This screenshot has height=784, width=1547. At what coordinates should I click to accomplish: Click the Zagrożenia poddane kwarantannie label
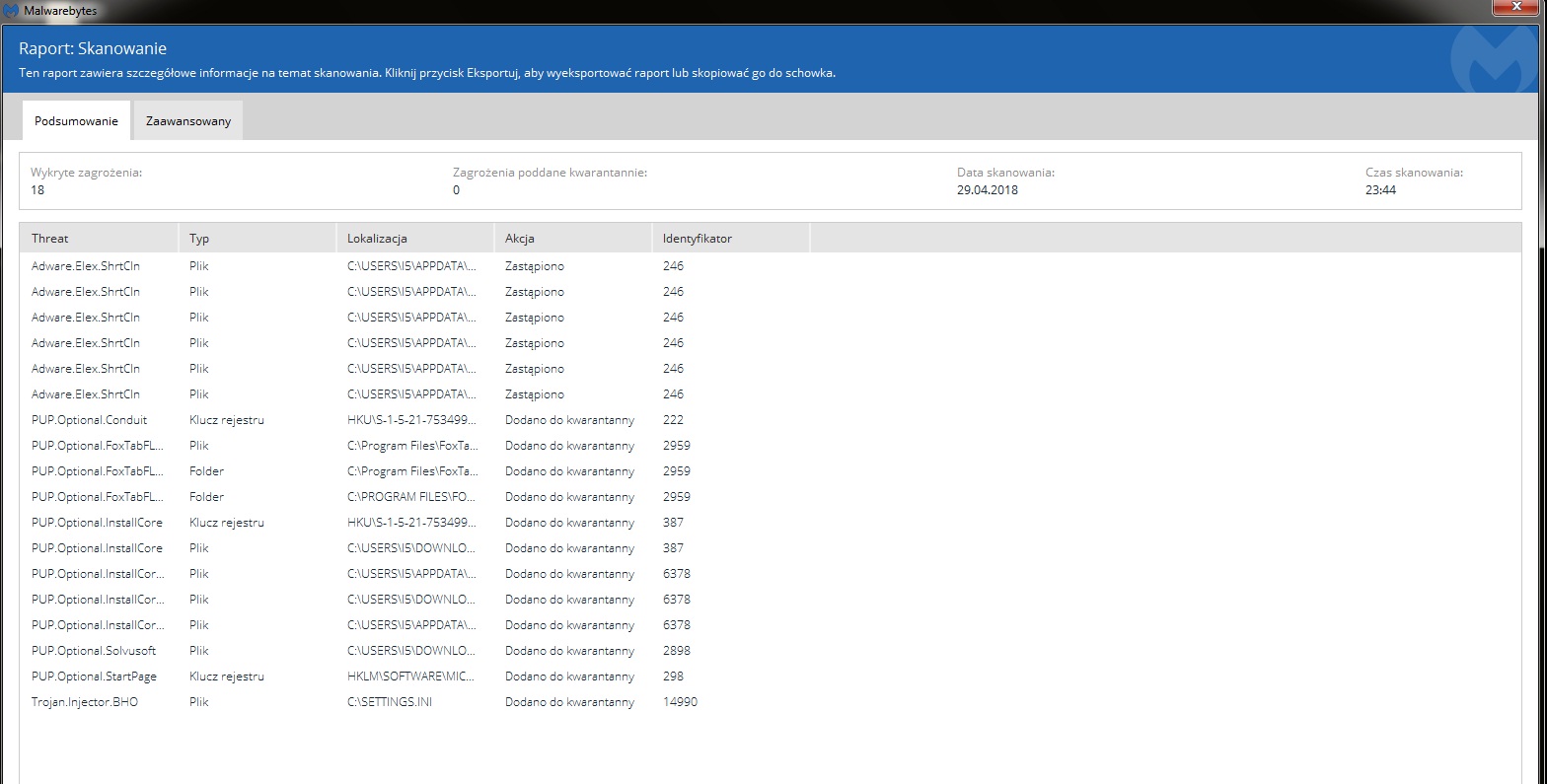(x=550, y=173)
